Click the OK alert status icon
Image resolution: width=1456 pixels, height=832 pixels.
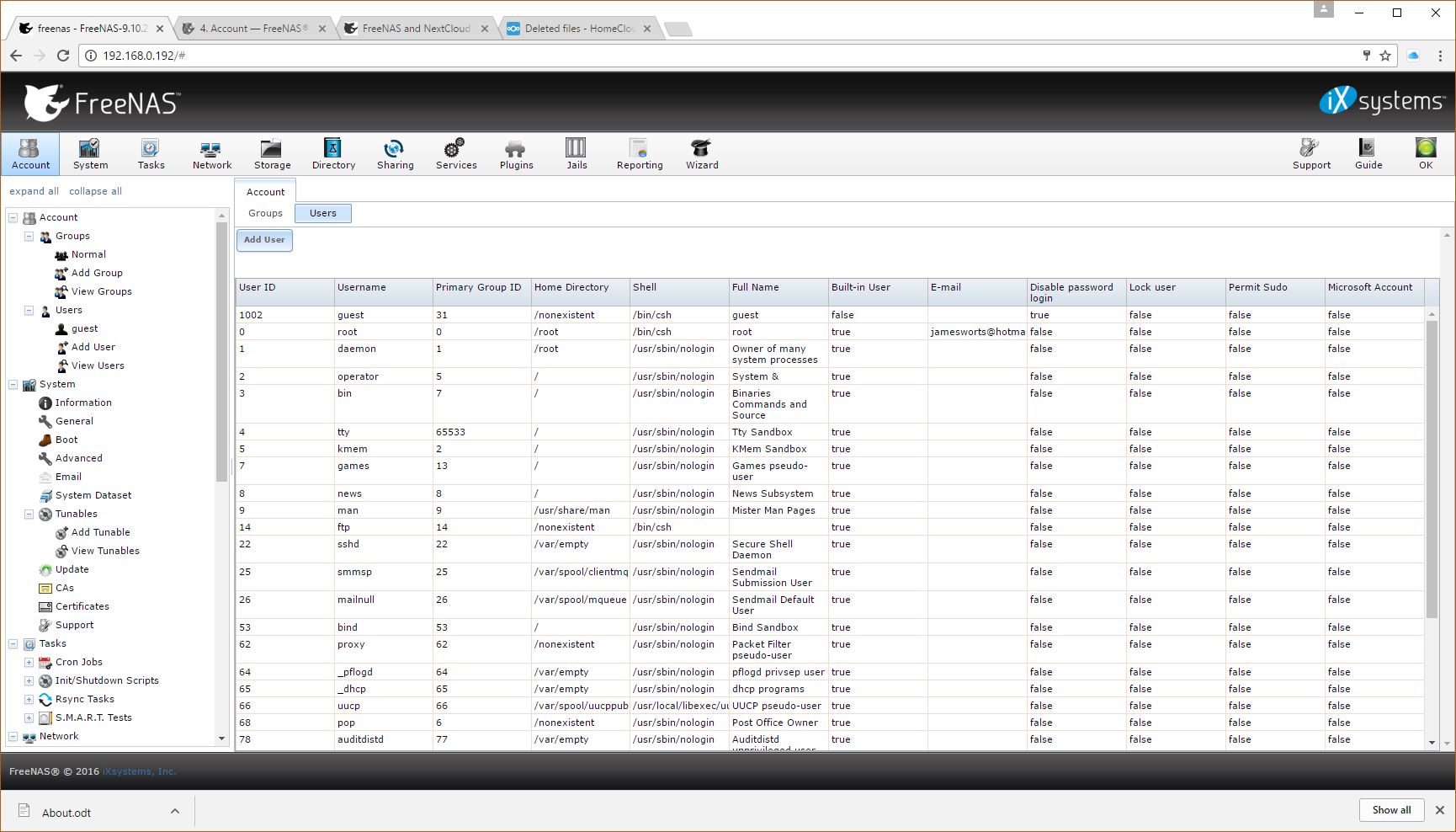tap(1425, 154)
